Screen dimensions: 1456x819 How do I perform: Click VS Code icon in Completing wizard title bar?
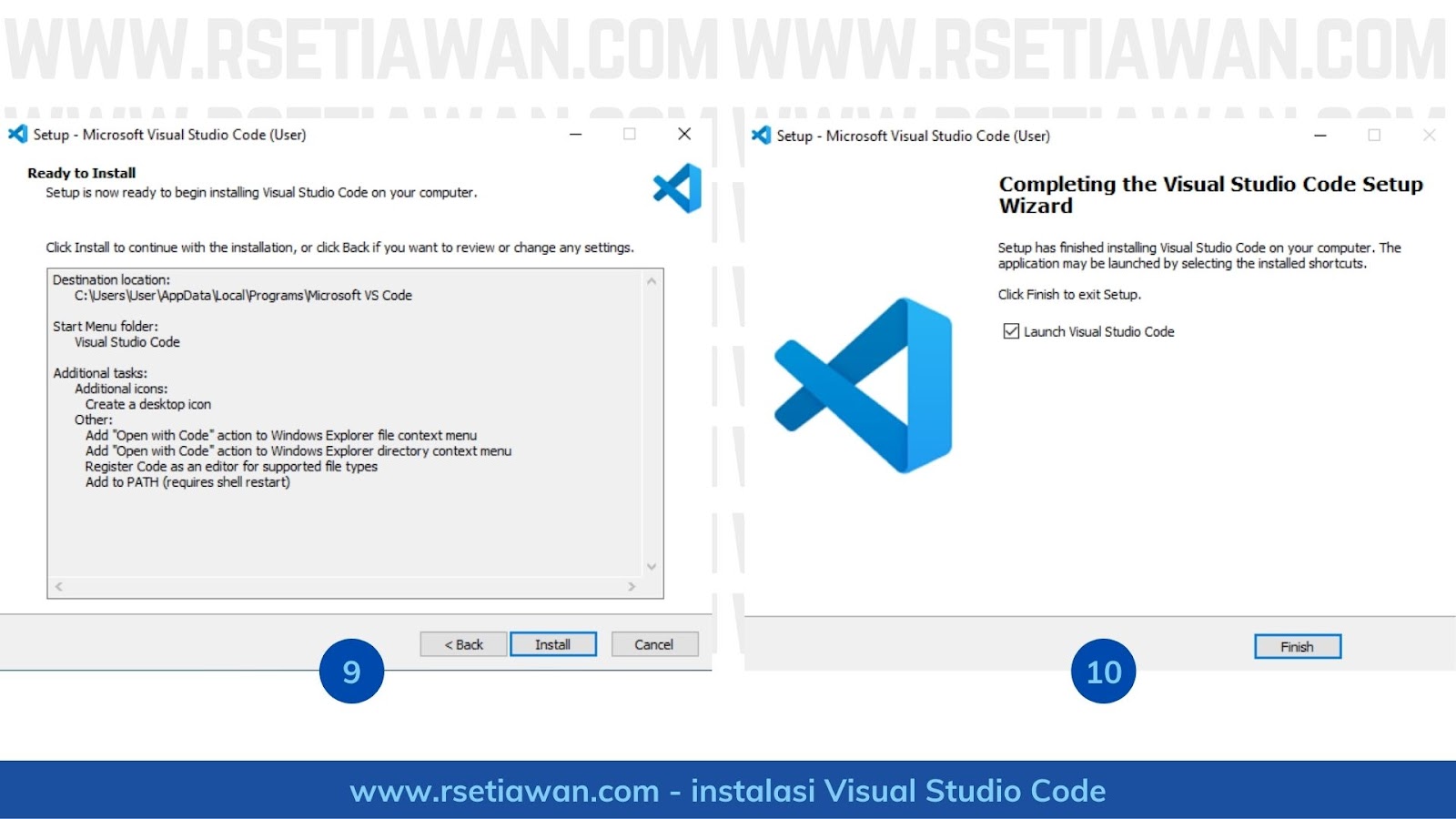tap(761, 136)
